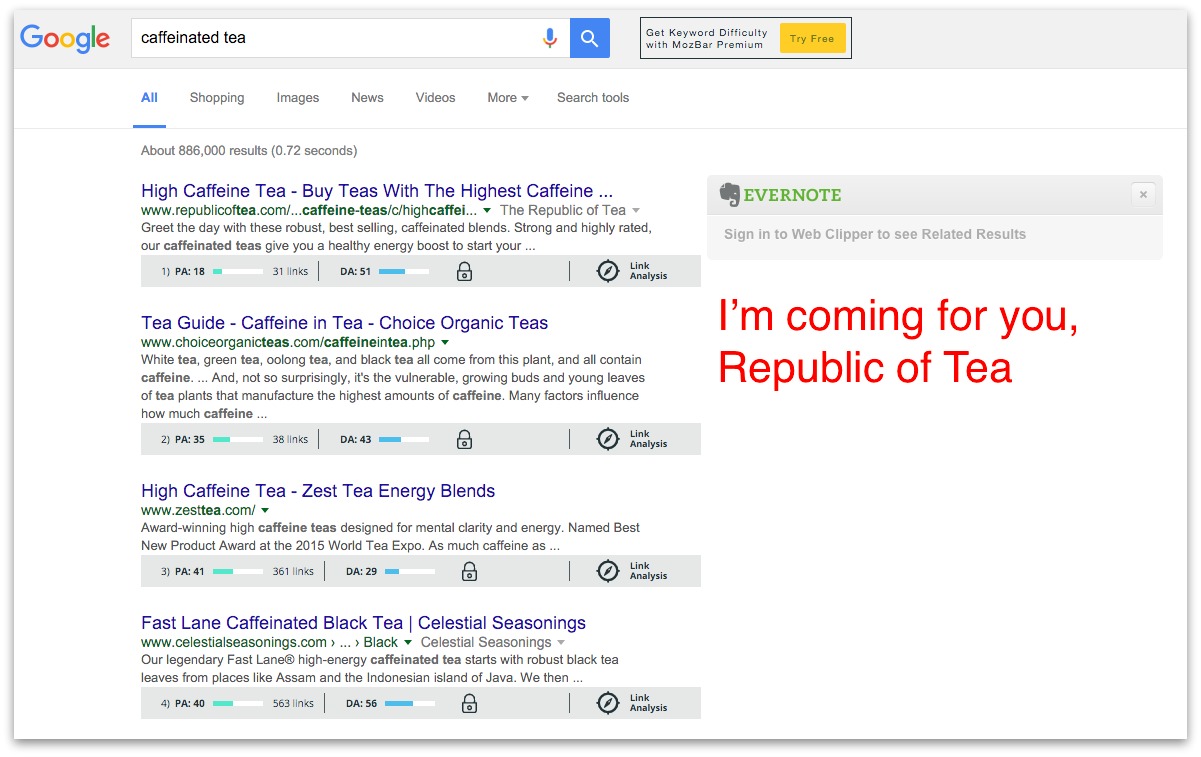The image size is (1201, 757).
Task: Open Link Analysis compass for Zest Tea result
Action: click(608, 571)
